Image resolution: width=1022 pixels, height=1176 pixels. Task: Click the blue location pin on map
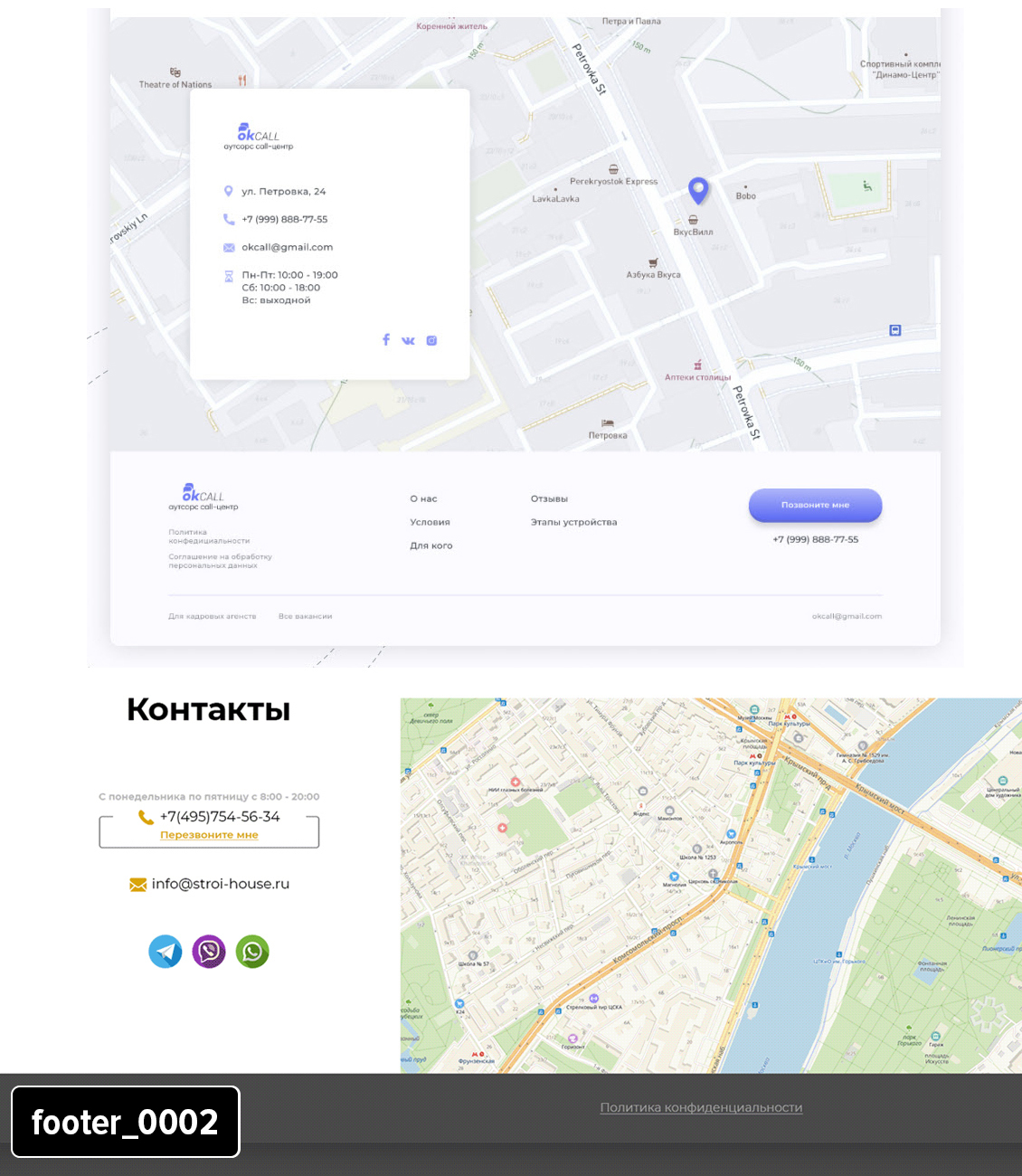[x=698, y=190]
